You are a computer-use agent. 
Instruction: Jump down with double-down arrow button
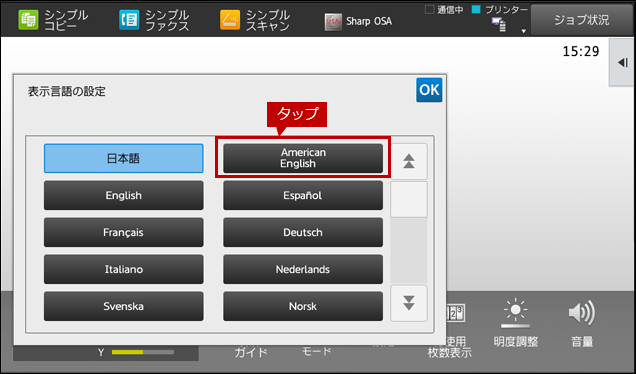coord(409,303)
